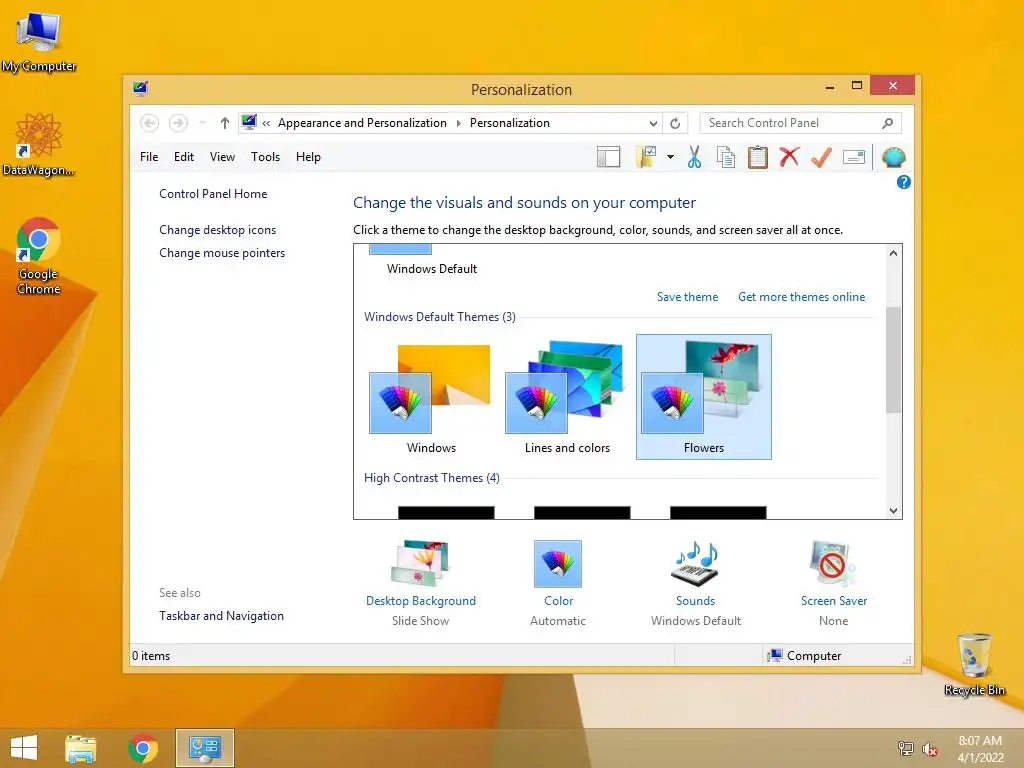Click the Forward navigation arrow
Screen dimensions: 1024x768
(178, 123)
